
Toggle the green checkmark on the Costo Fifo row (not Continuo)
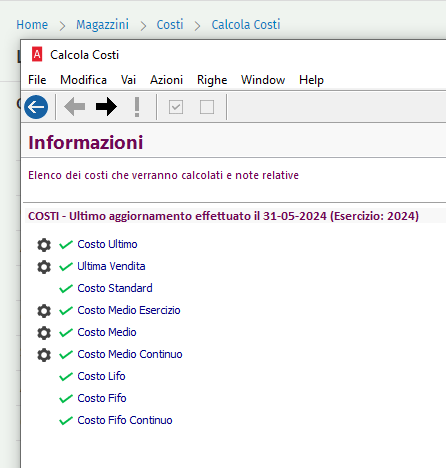pos(66,399)
